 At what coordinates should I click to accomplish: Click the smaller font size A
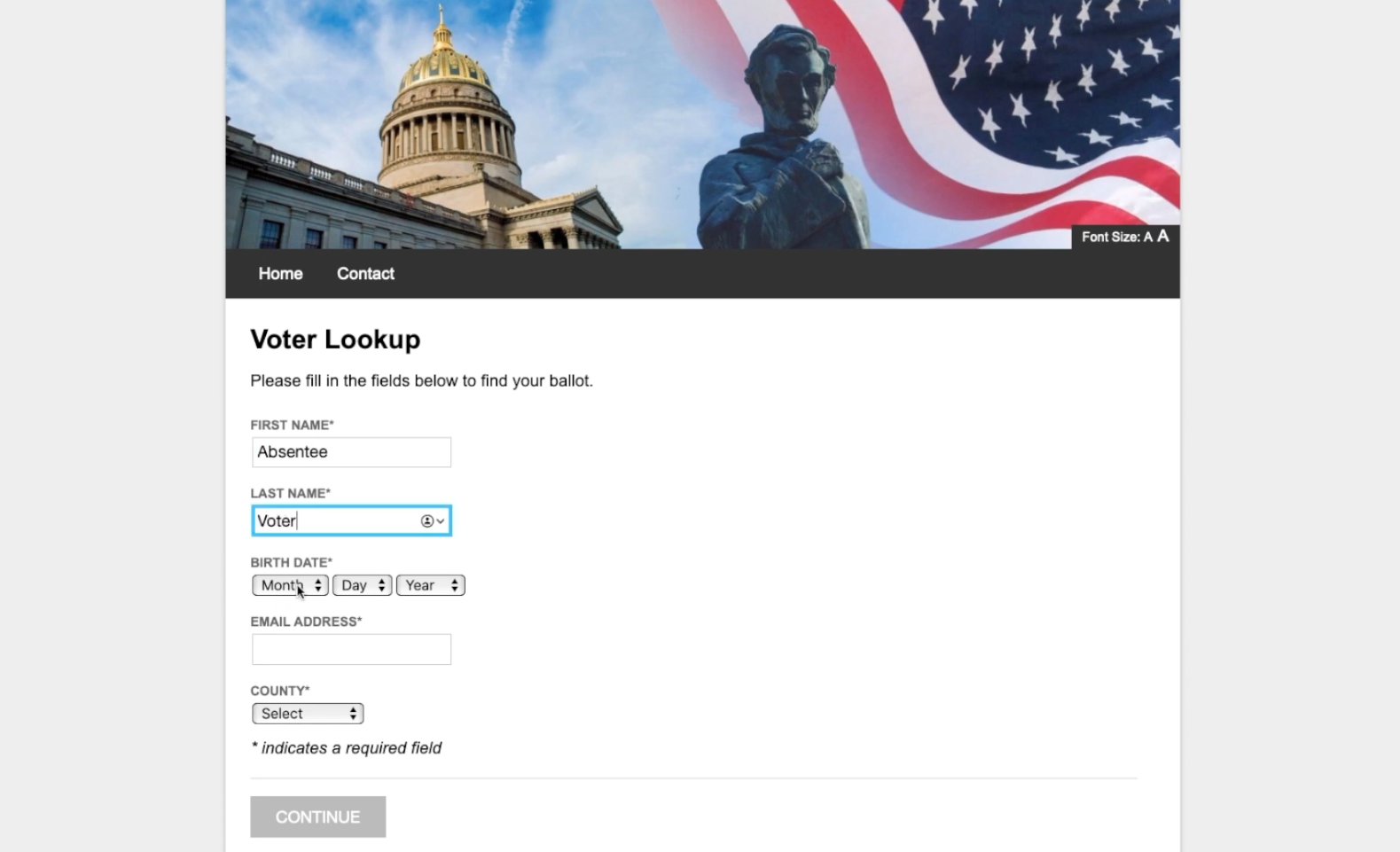point(1147,237)
